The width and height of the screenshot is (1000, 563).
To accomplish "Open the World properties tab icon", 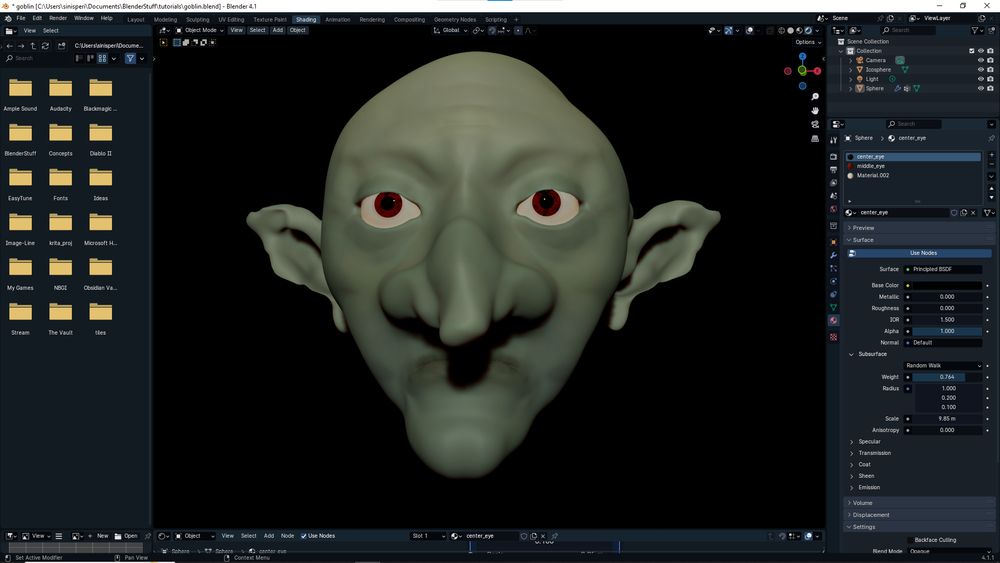I will pos(834,208).
